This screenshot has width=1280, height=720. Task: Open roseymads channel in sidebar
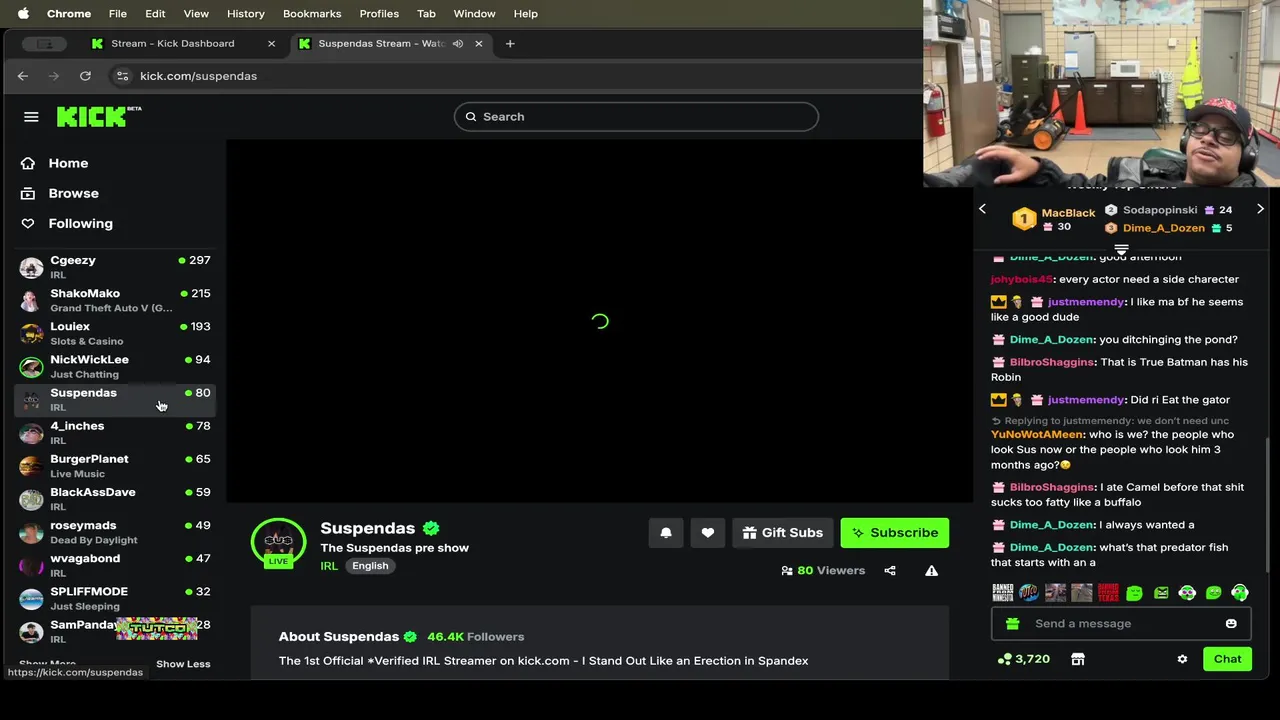coord(115,531)
